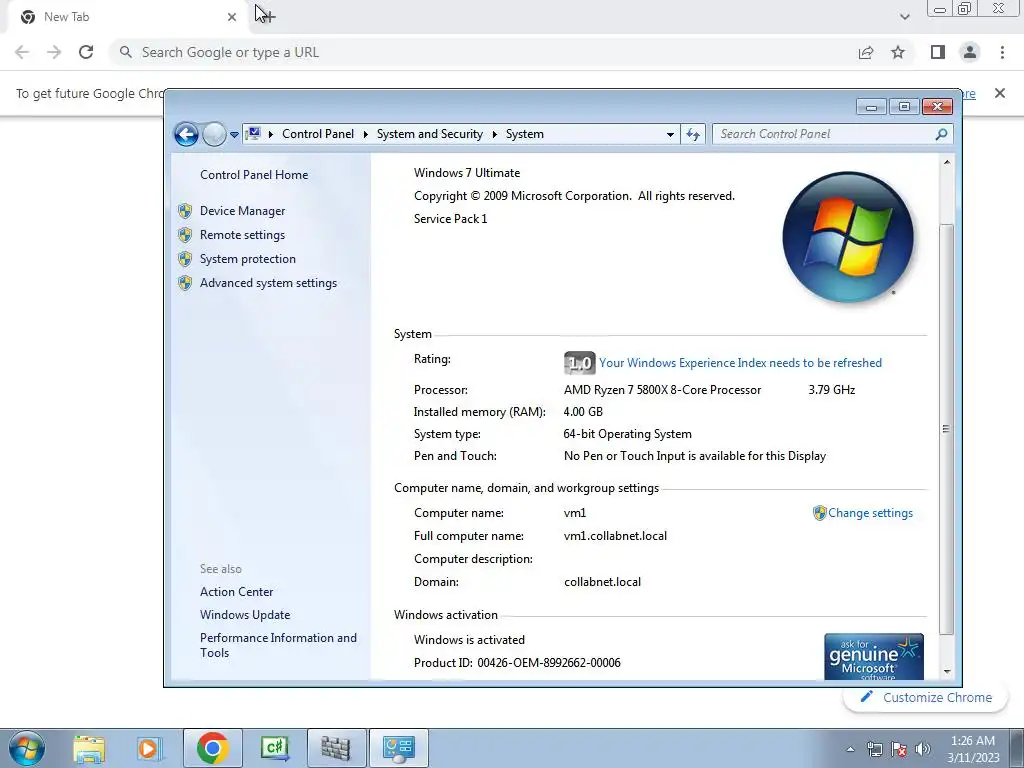The width and height of the screenshot is (1024, 768).
Task: Select the New Tab tab
Action: tap(127, 17)
